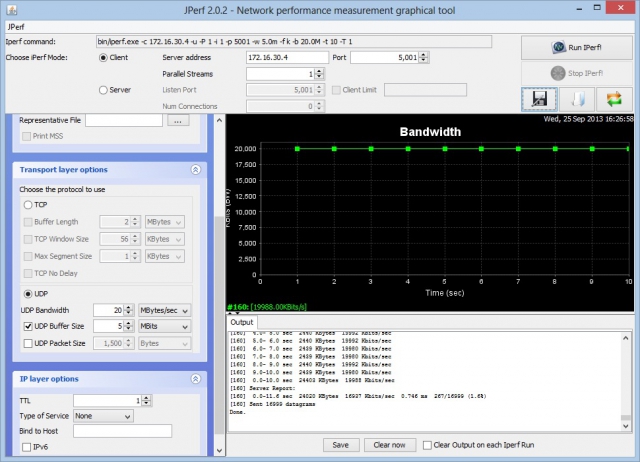Run the IPerf test
Image resolution: width=640 pixels, height=462 pixels.
tap(577, 47)
